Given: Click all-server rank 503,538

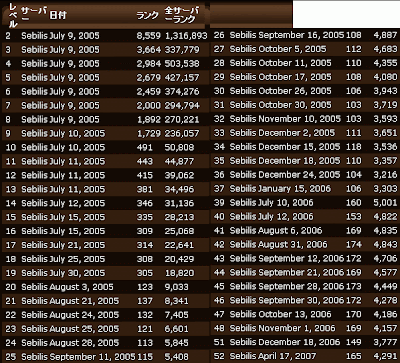Looking at the screenshot, I should point(182,64).
